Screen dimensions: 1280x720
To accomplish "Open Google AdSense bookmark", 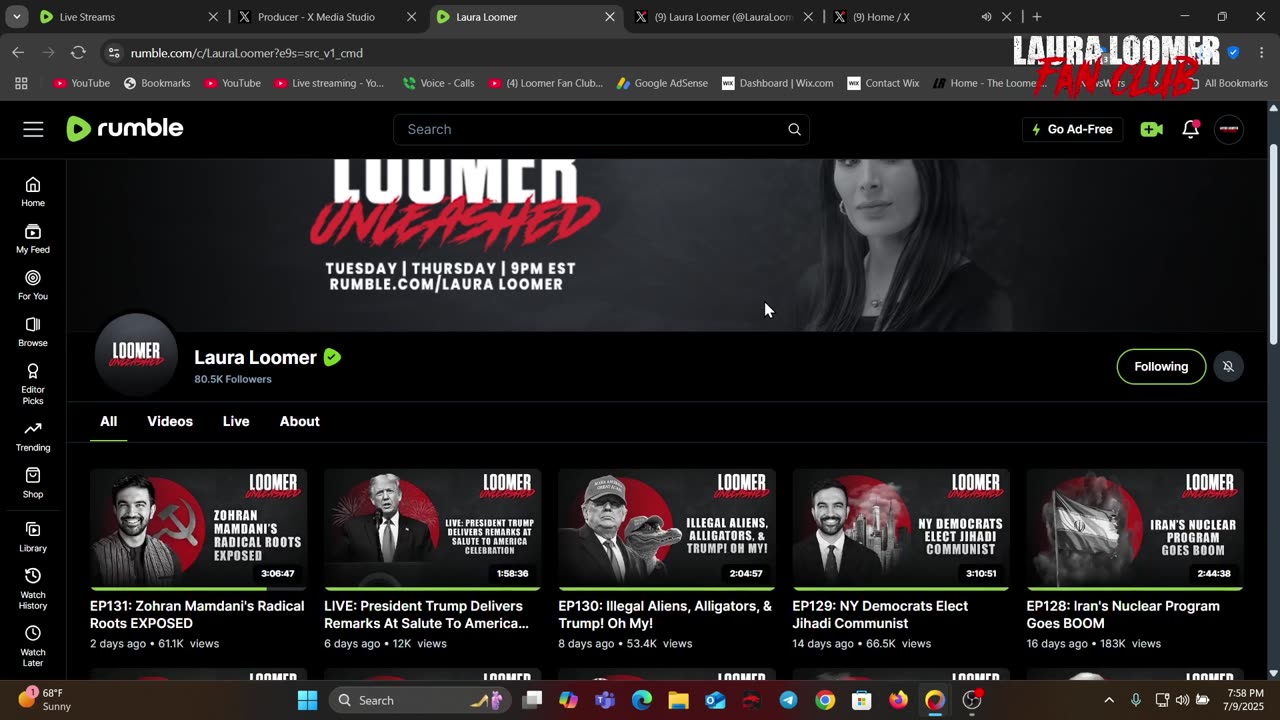I will [662, 83].
